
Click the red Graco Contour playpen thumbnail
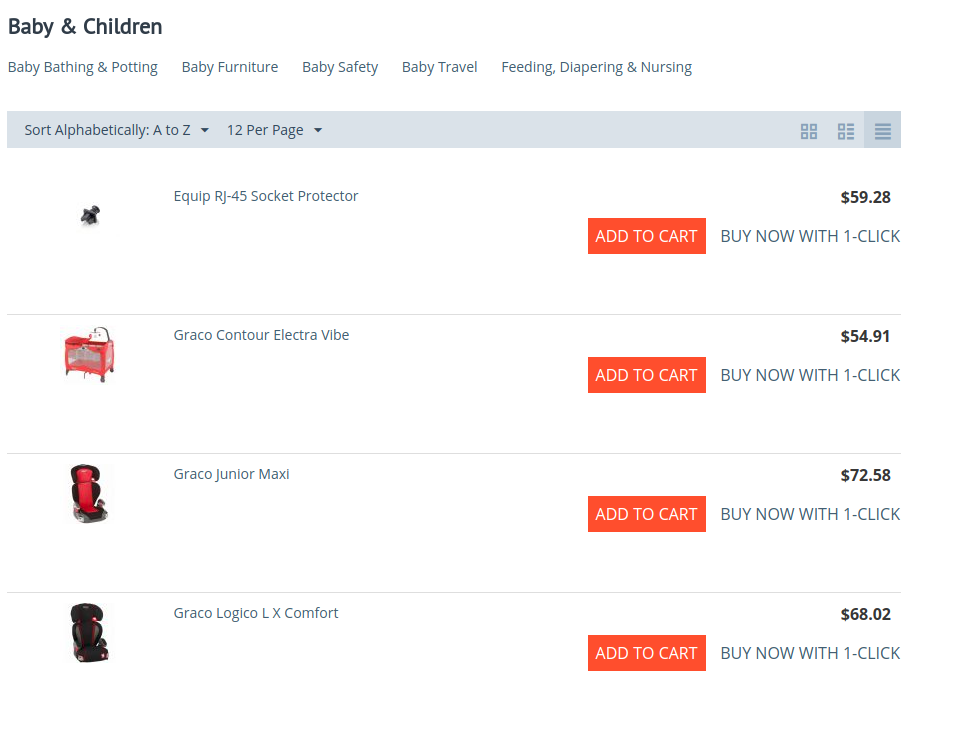90,355
